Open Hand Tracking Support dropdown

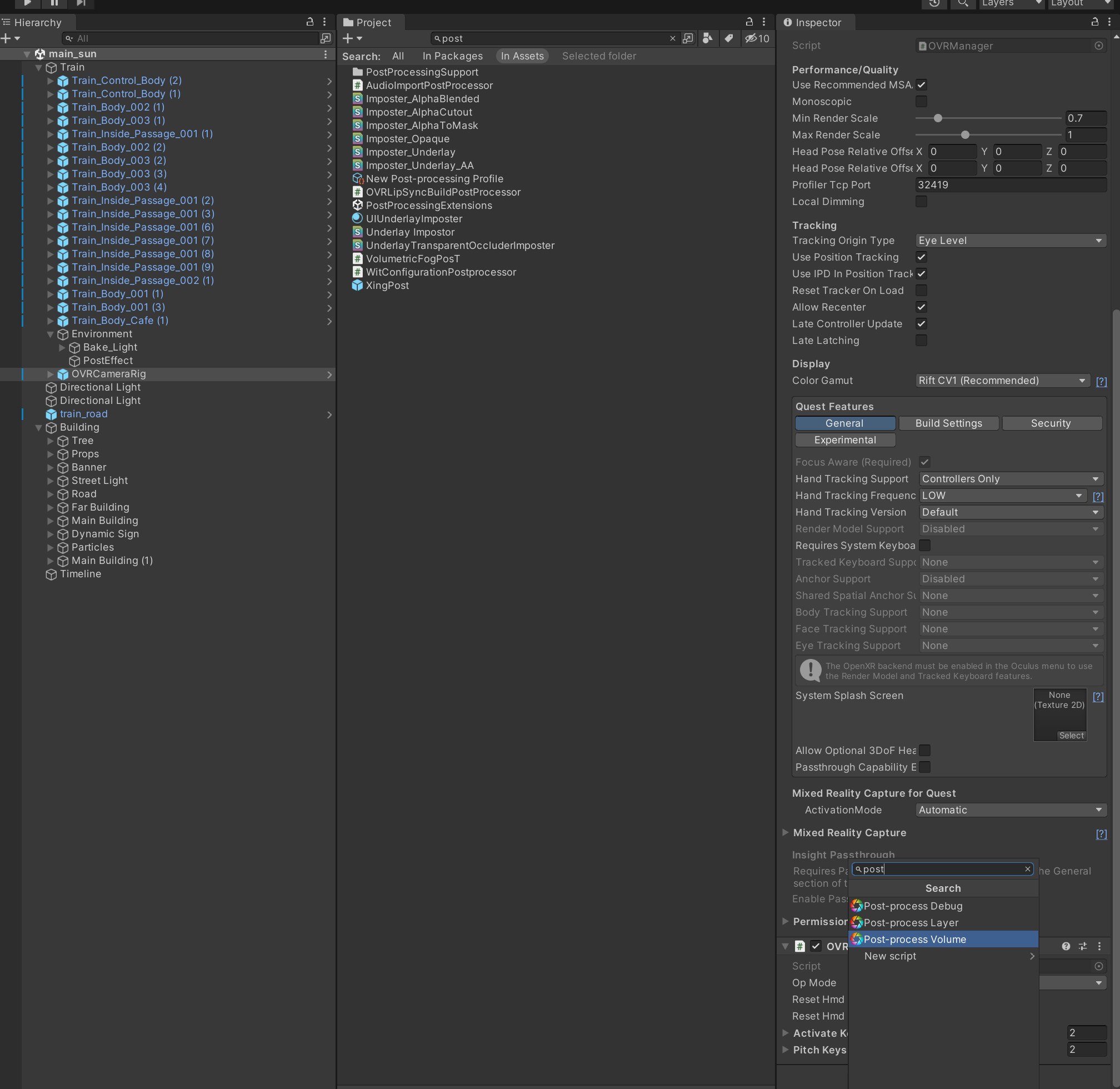1010,479
